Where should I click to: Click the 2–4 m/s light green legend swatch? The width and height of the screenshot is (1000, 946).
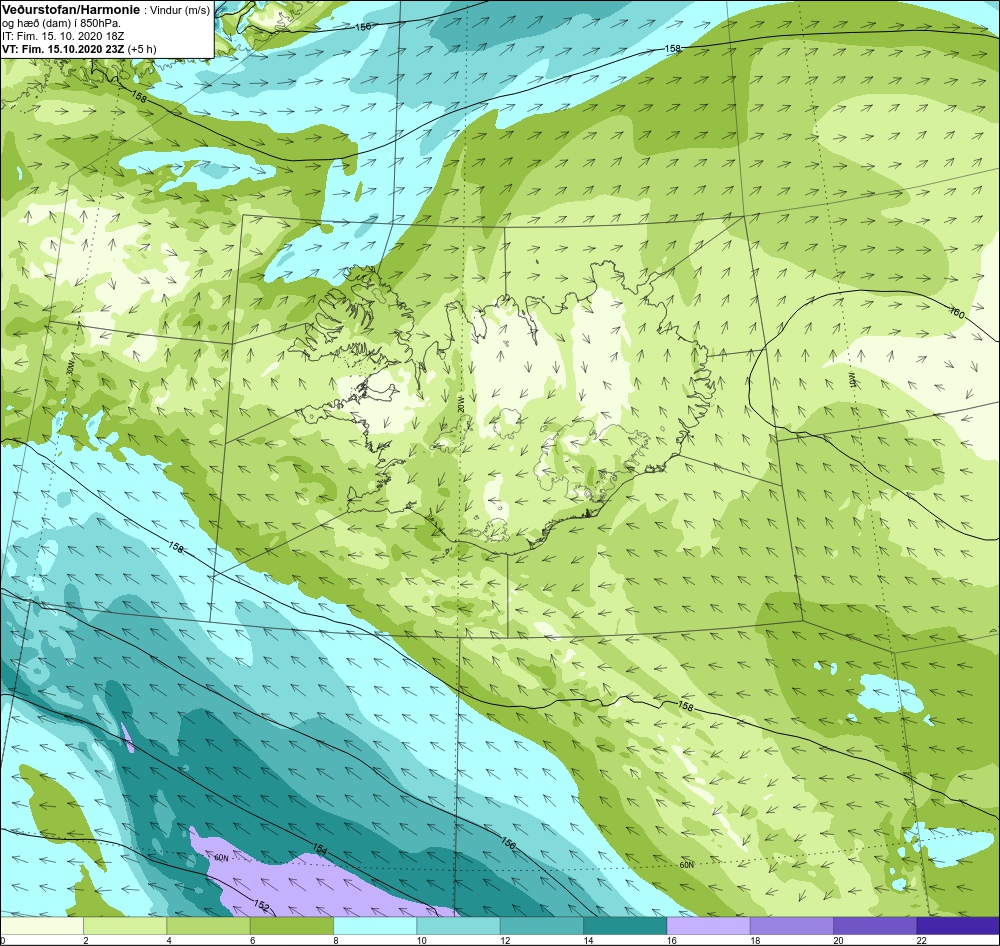[x=125, y=926]
